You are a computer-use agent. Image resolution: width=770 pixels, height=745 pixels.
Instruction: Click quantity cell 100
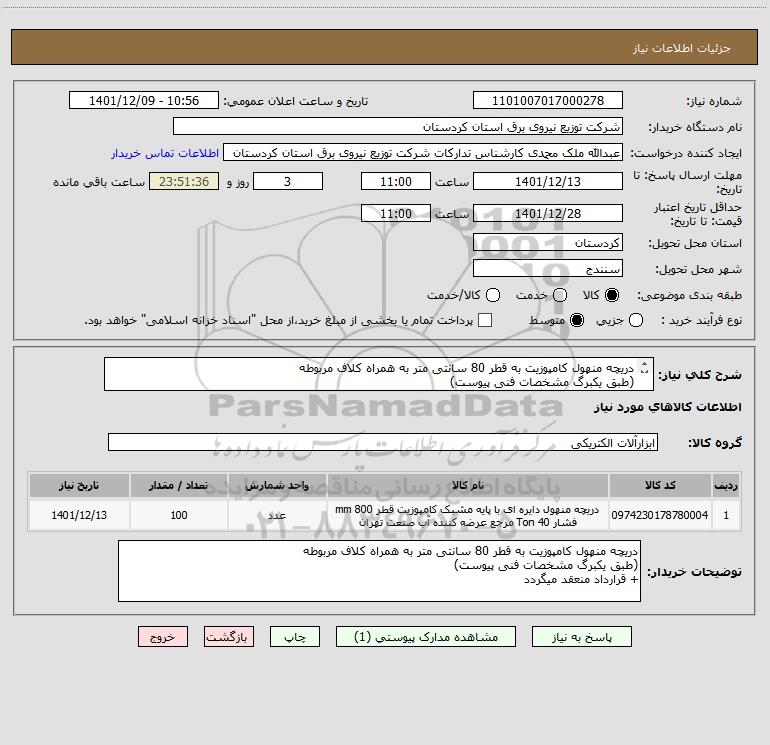click(179, 515)
